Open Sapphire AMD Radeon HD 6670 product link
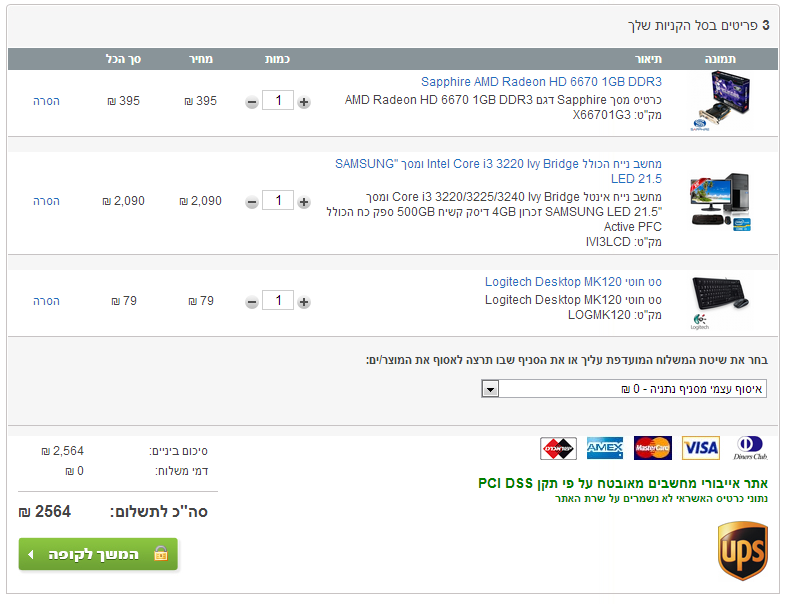The height and width of the screenshot is (604, 785). point(541,82)
